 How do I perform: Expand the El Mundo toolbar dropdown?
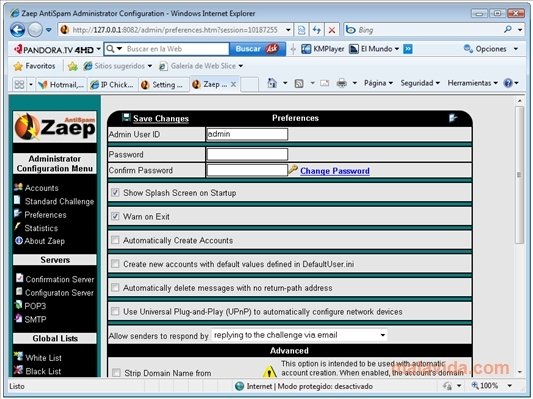coord(397,49)
